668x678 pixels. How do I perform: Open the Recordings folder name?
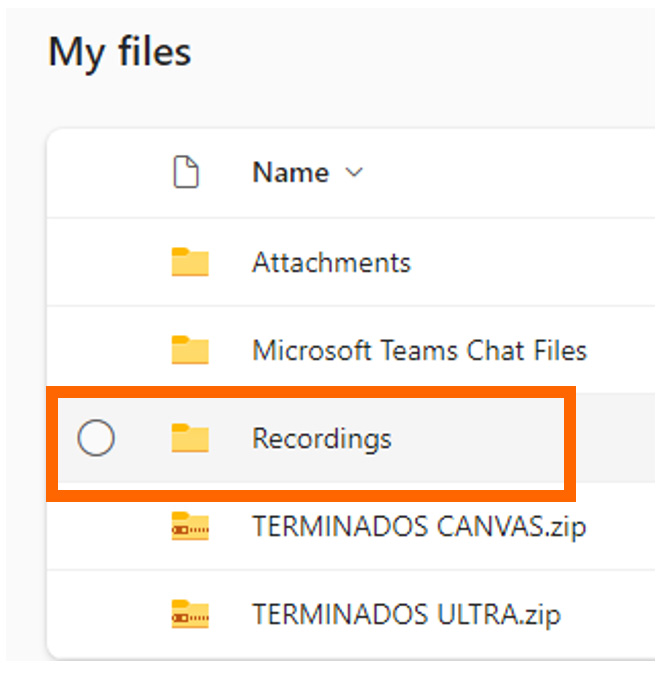[321, 438]
